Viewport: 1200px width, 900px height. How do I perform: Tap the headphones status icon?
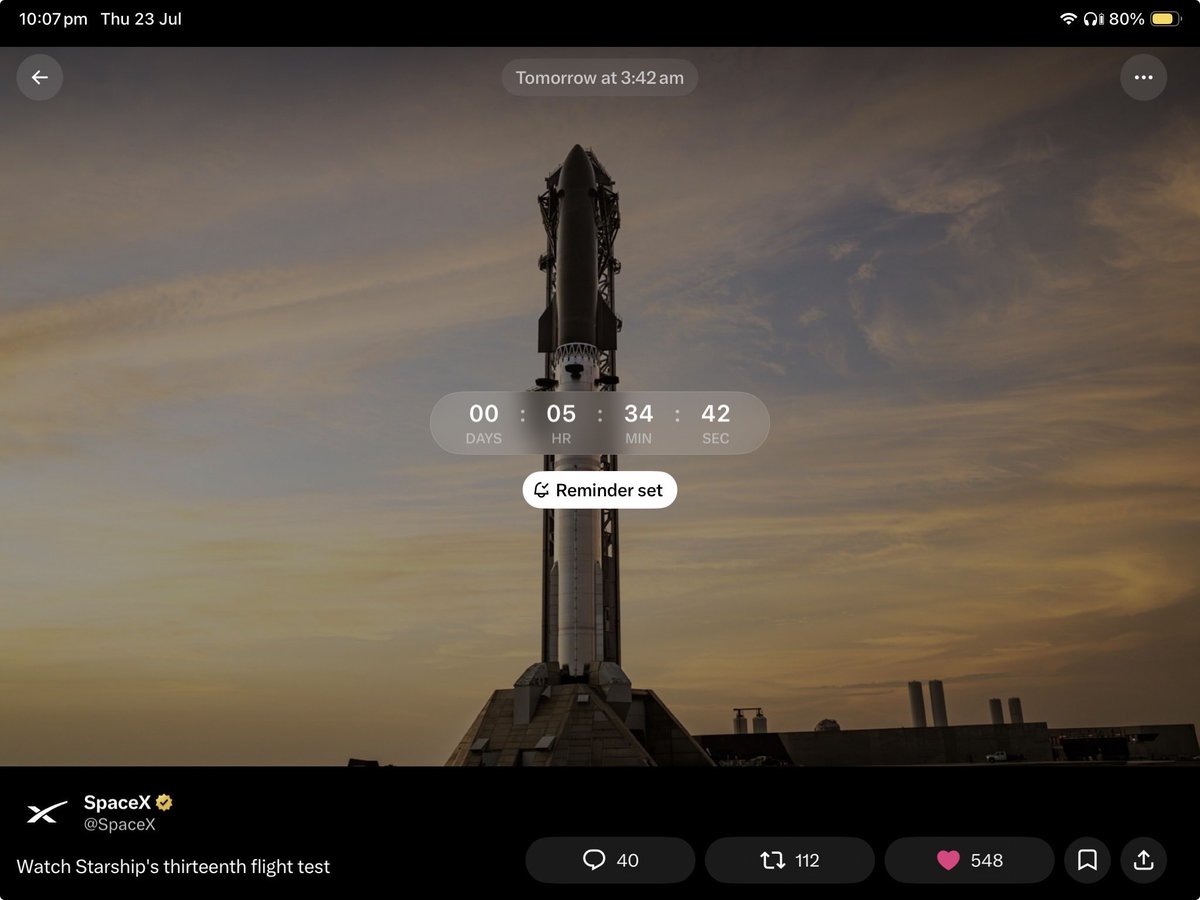1092,19
